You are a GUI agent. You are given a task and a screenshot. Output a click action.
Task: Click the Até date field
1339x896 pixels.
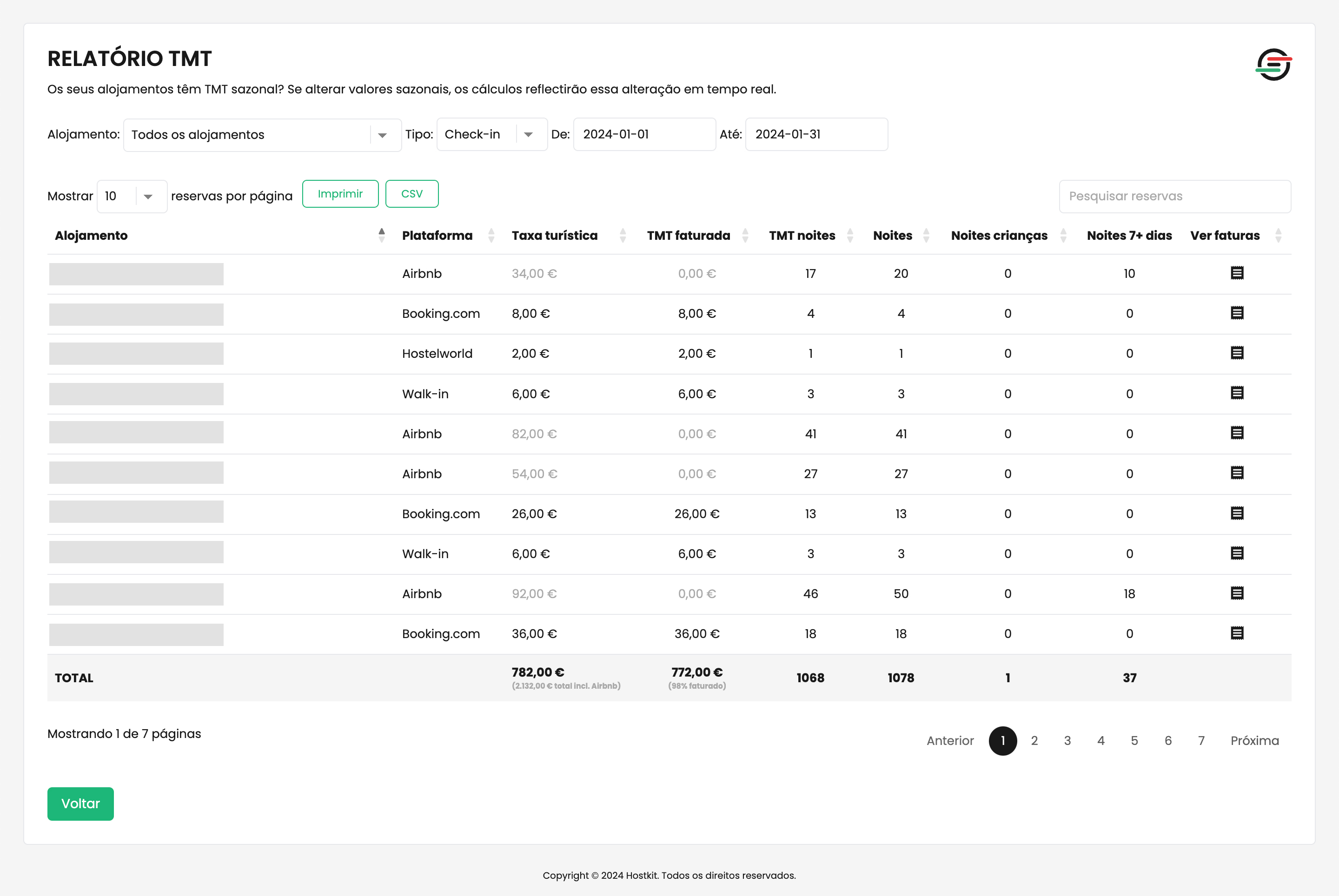coord(816,134)
